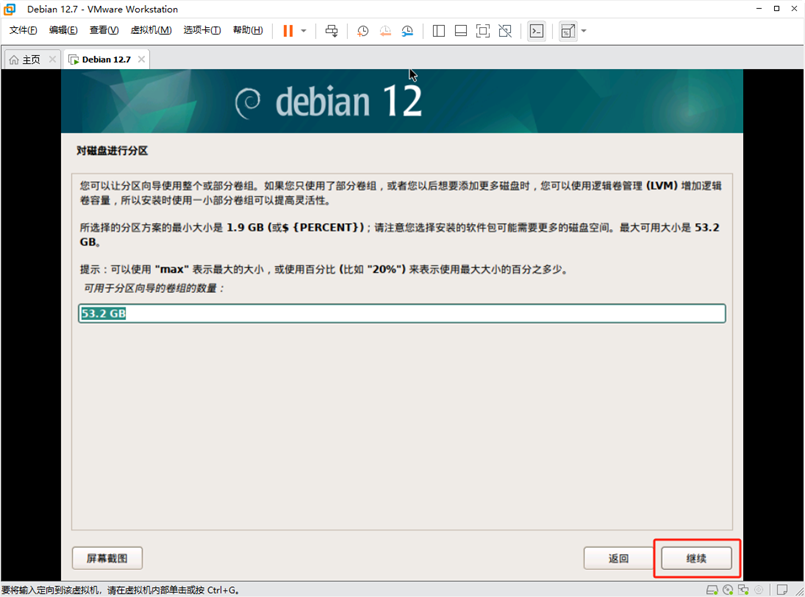Open the message log icon in status bar
The height and width of the screenshot is (597, 805).
coord(782,590)
